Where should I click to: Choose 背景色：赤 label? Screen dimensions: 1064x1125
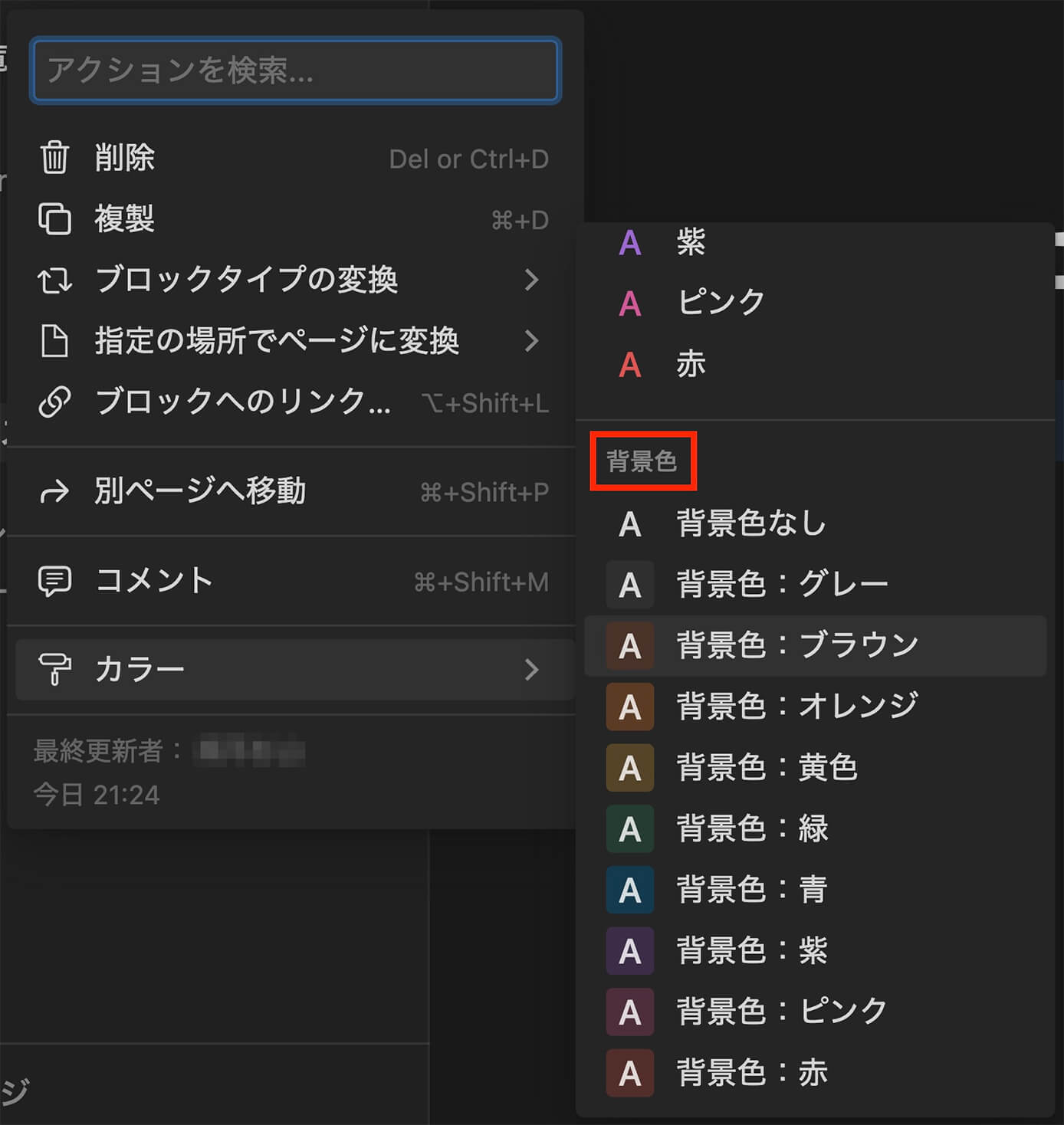coord(752,1073)
